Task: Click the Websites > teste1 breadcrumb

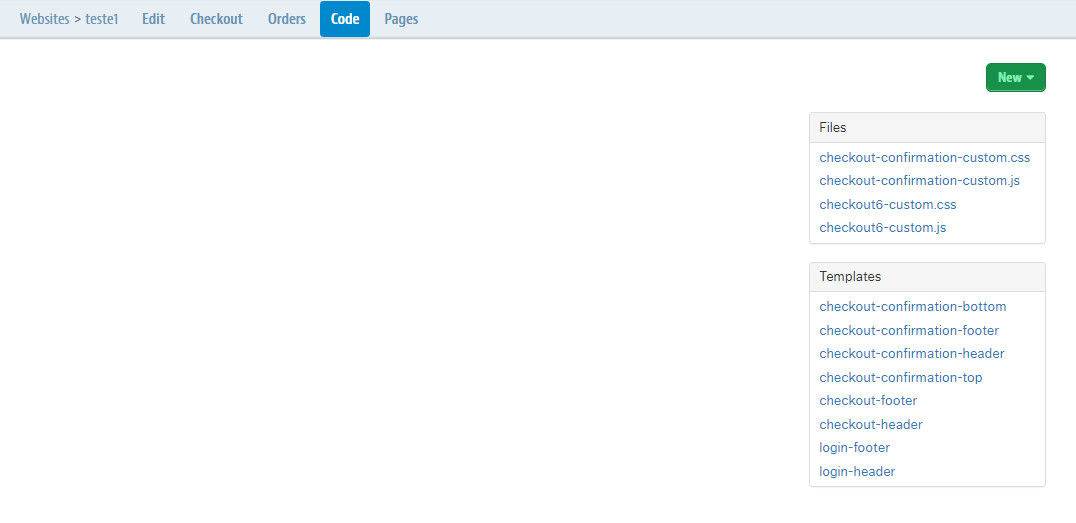Action: 69,19
